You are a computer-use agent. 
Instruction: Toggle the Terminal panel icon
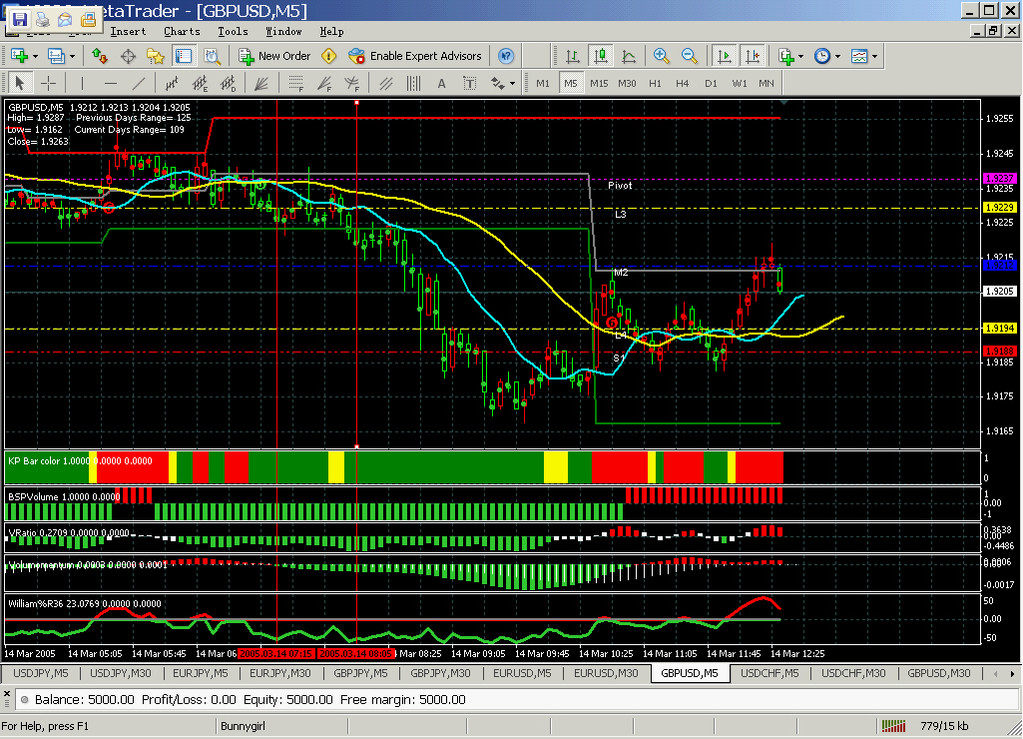pos(183,56)
